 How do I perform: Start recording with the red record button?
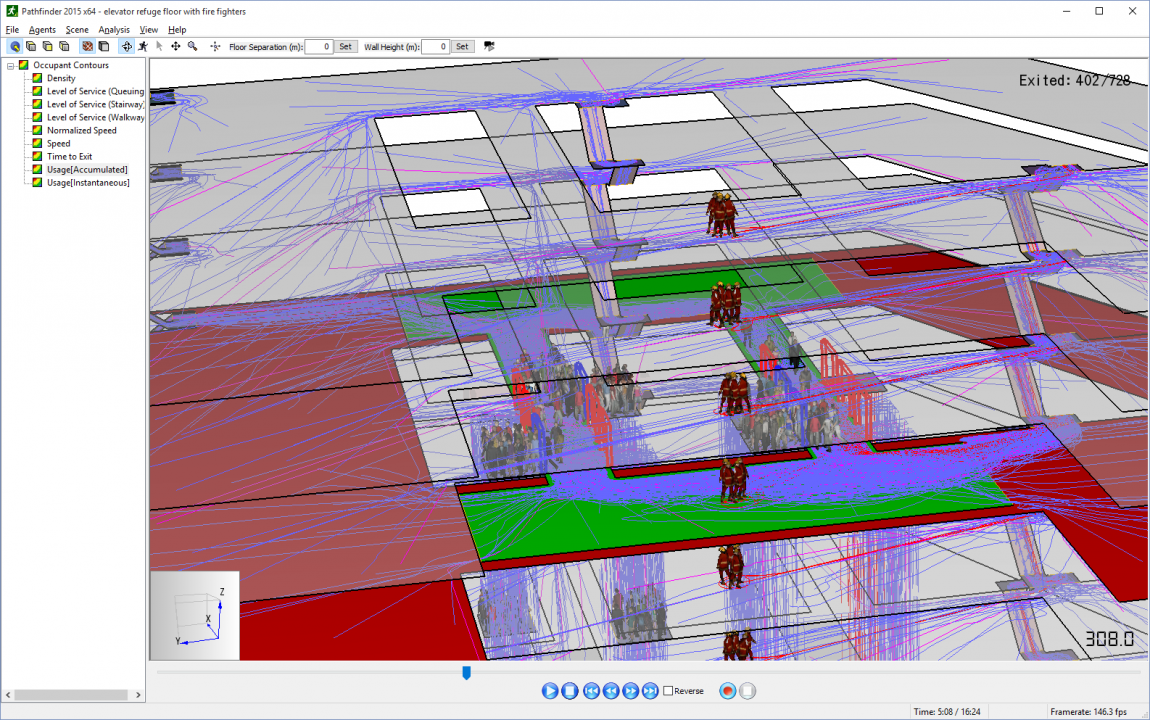[728, 691]
